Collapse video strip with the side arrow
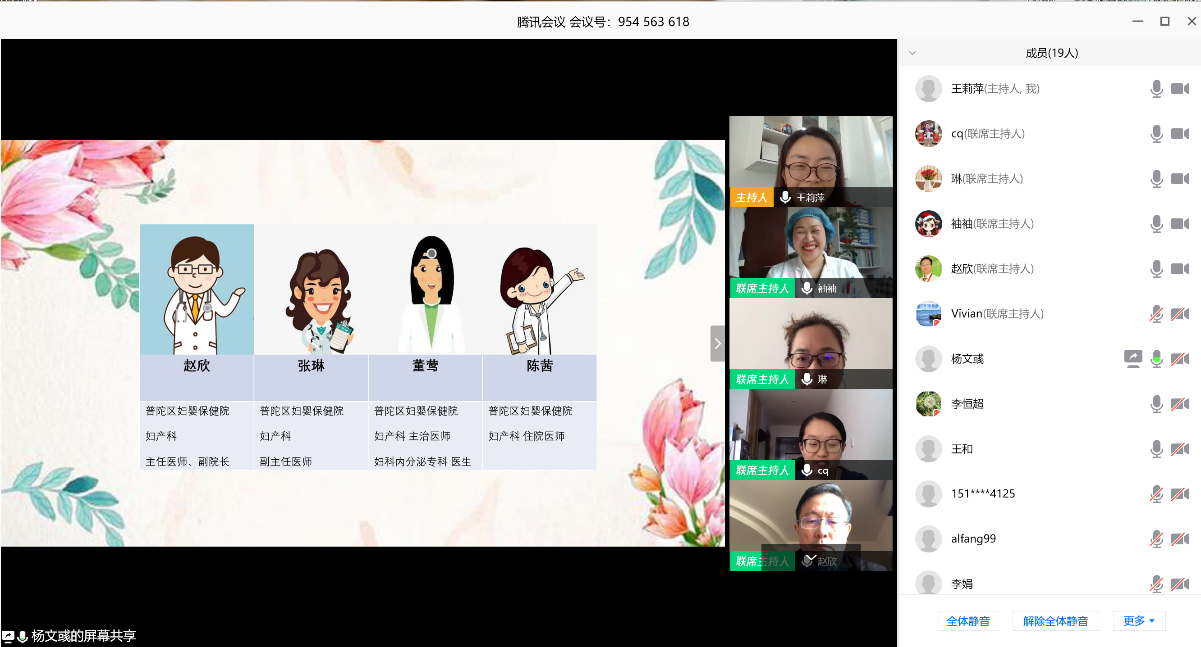The height and width of the screenshot is (647, 1201). [x=717, y=343]
